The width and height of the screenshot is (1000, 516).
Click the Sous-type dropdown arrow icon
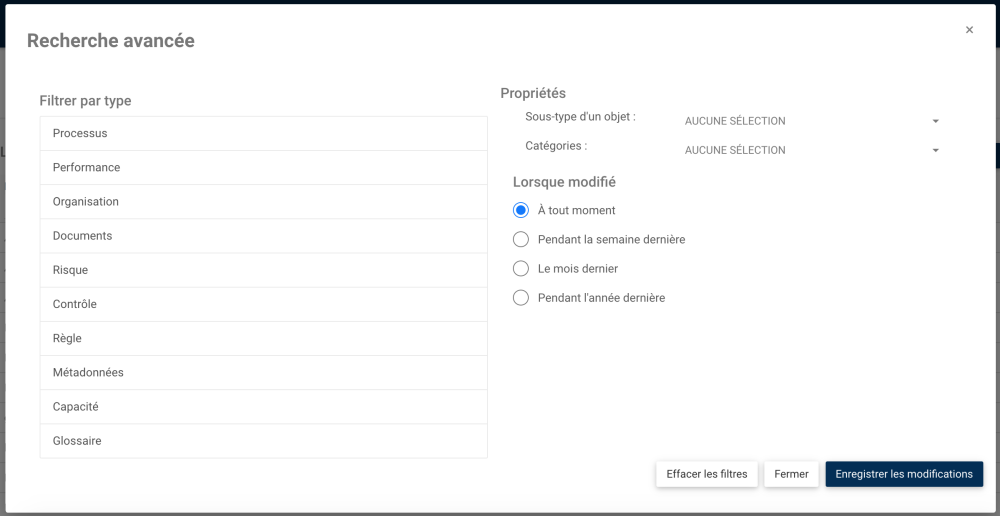(x=936, y=121)
